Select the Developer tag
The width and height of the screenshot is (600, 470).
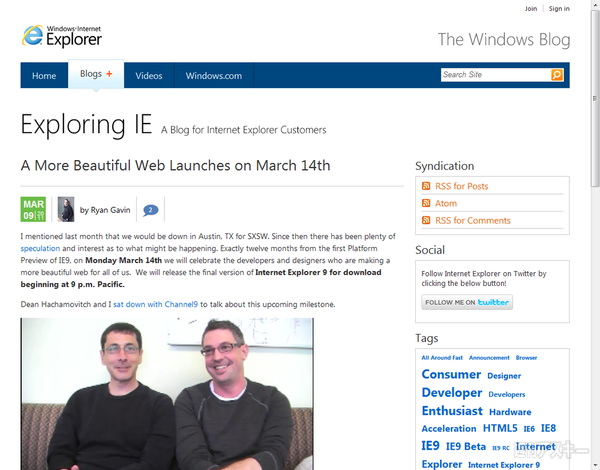click(x=452, y=393)
